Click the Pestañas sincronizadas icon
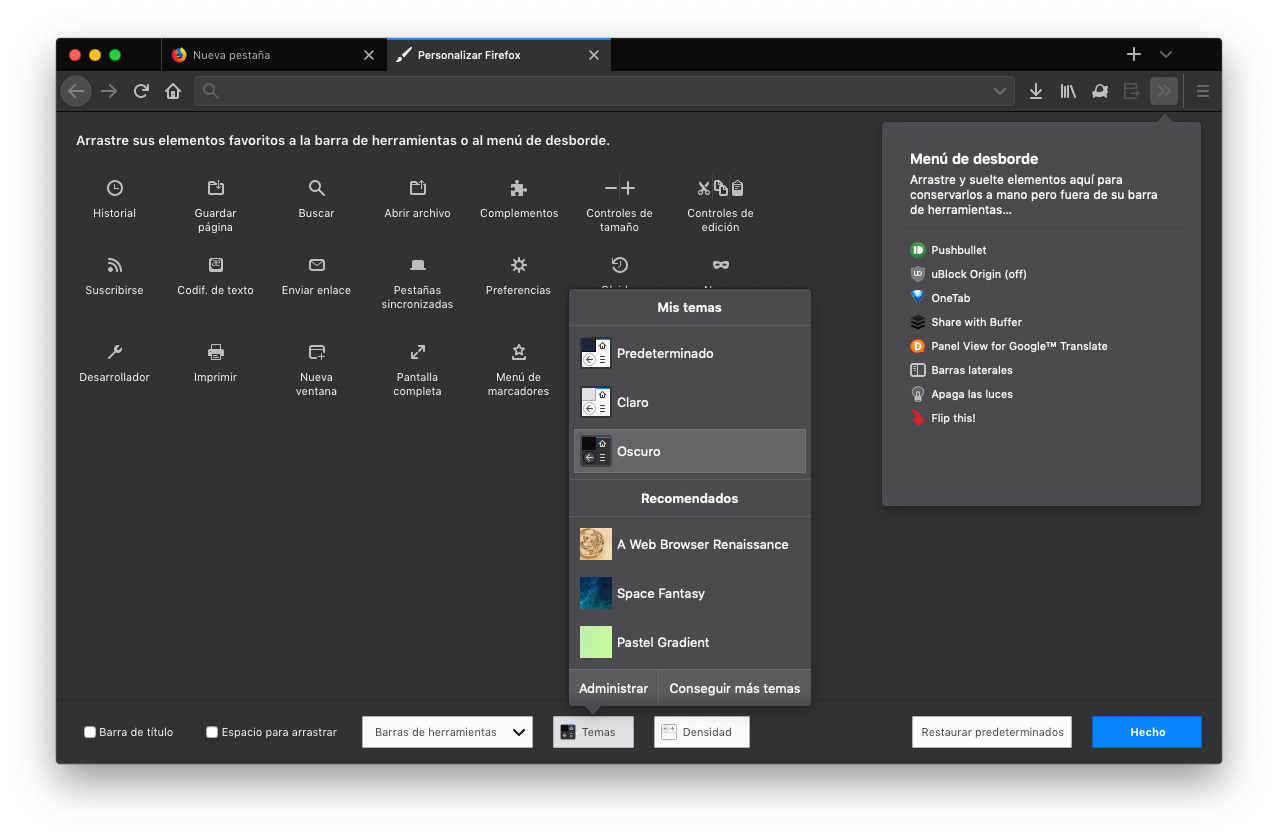 click(x=418, y=265)
